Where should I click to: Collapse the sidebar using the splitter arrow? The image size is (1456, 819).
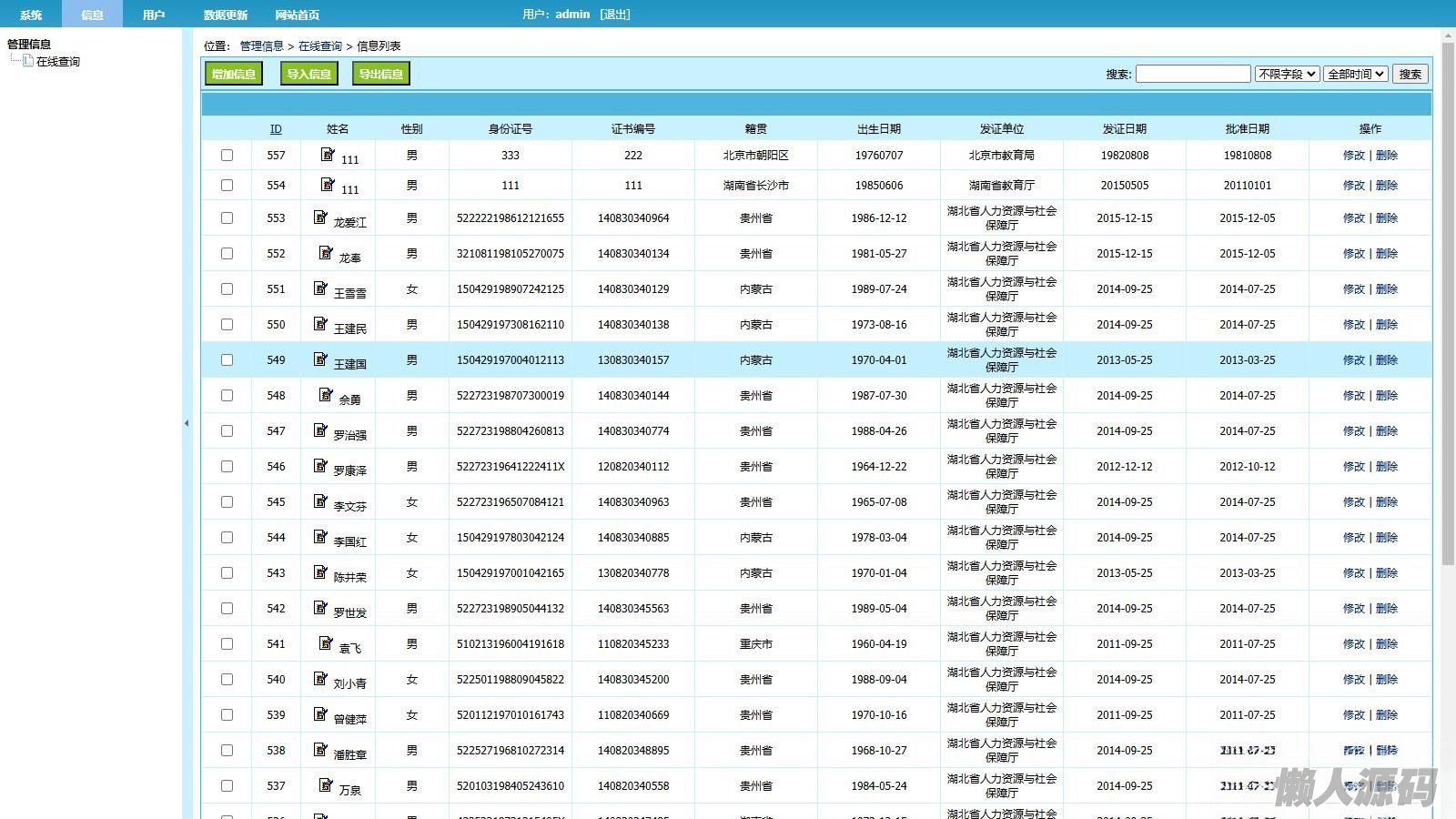(187, 423)
